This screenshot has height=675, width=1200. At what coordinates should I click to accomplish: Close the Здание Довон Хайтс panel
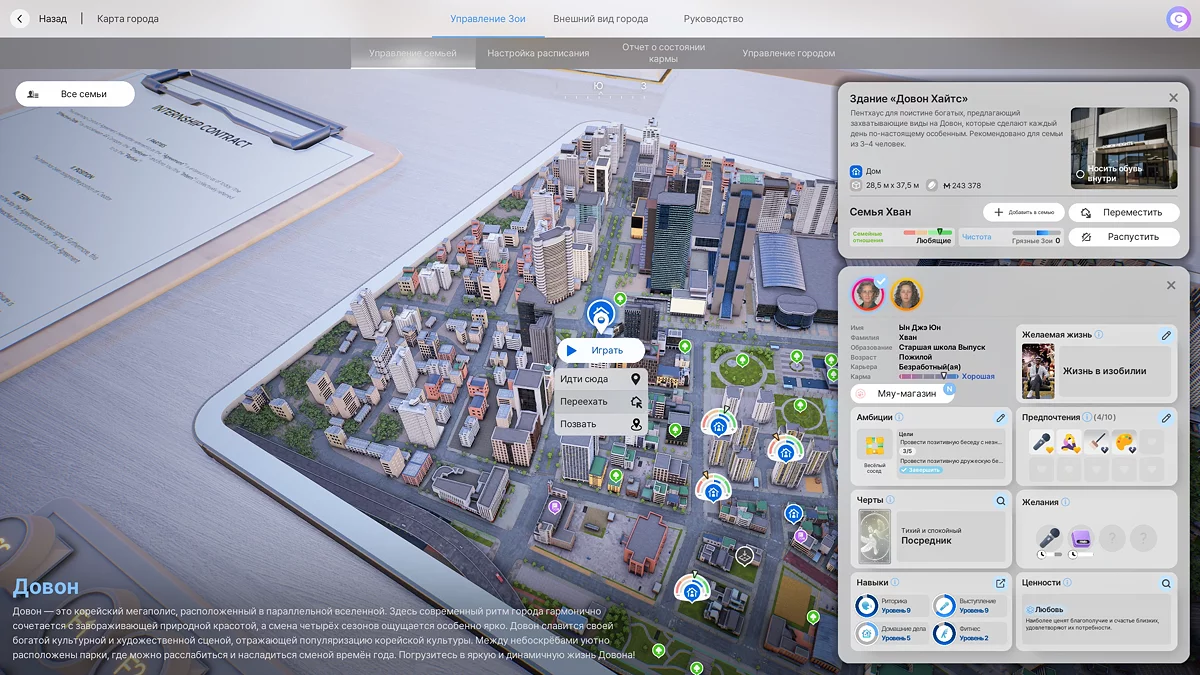point(1173,98)
